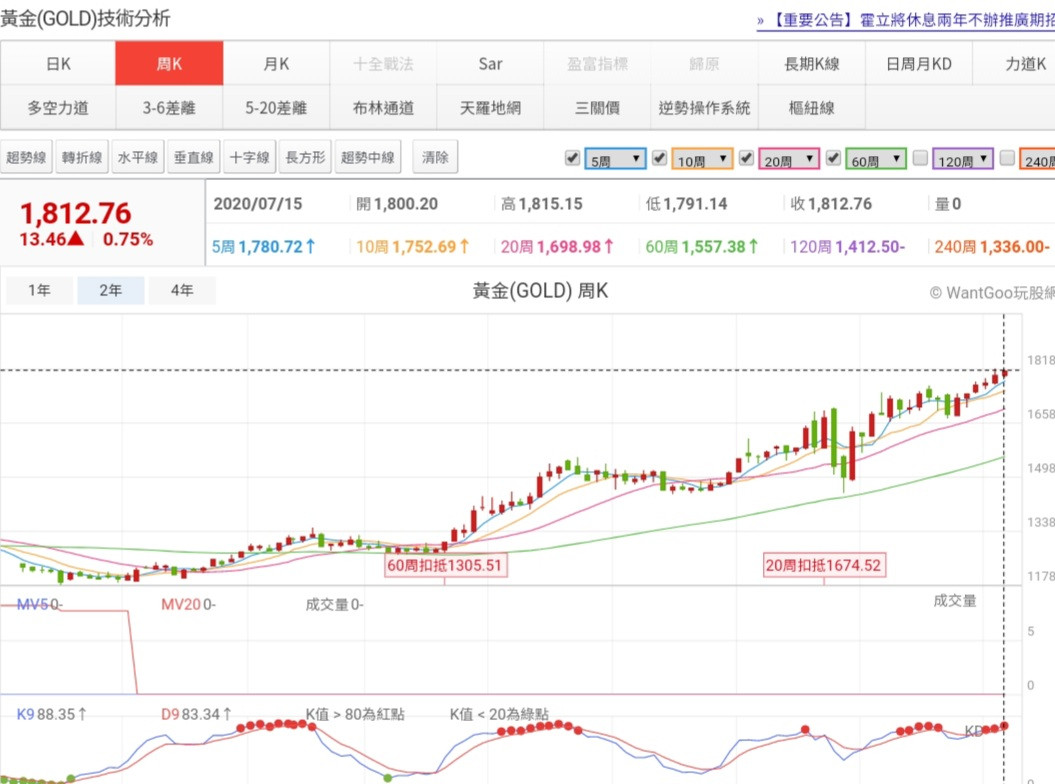Open the 布林通道 indicator tab

383,108
